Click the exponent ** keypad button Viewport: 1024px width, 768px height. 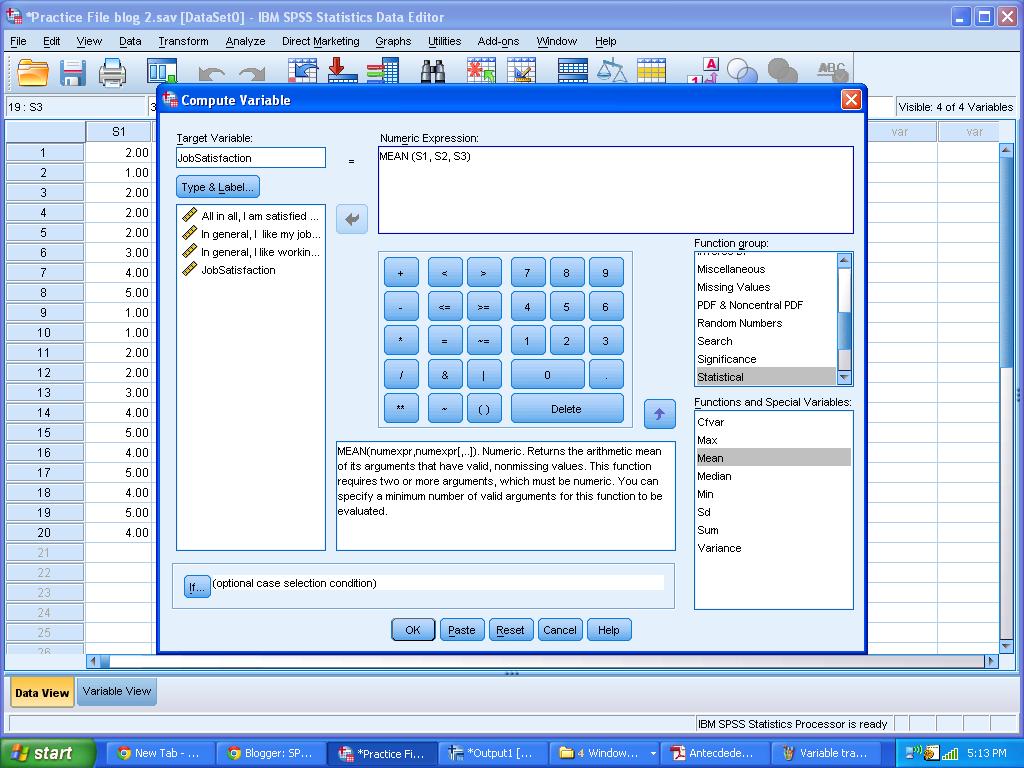[400, 409]
